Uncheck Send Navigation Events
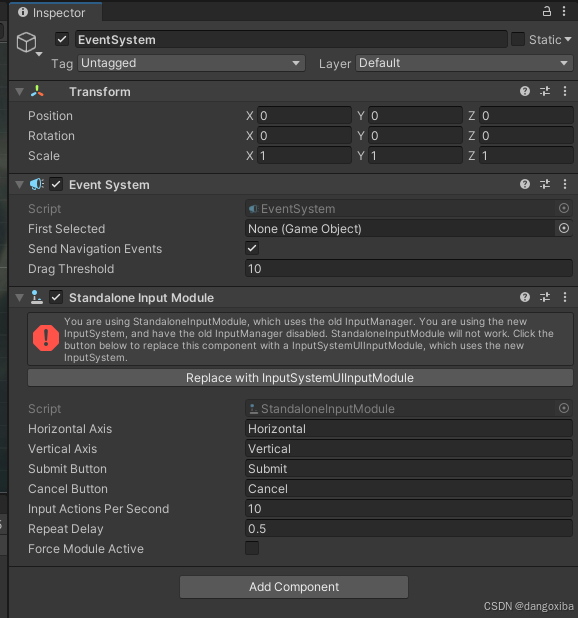The width and height of the screenshot is (578, 618). [x=252, y=248]
